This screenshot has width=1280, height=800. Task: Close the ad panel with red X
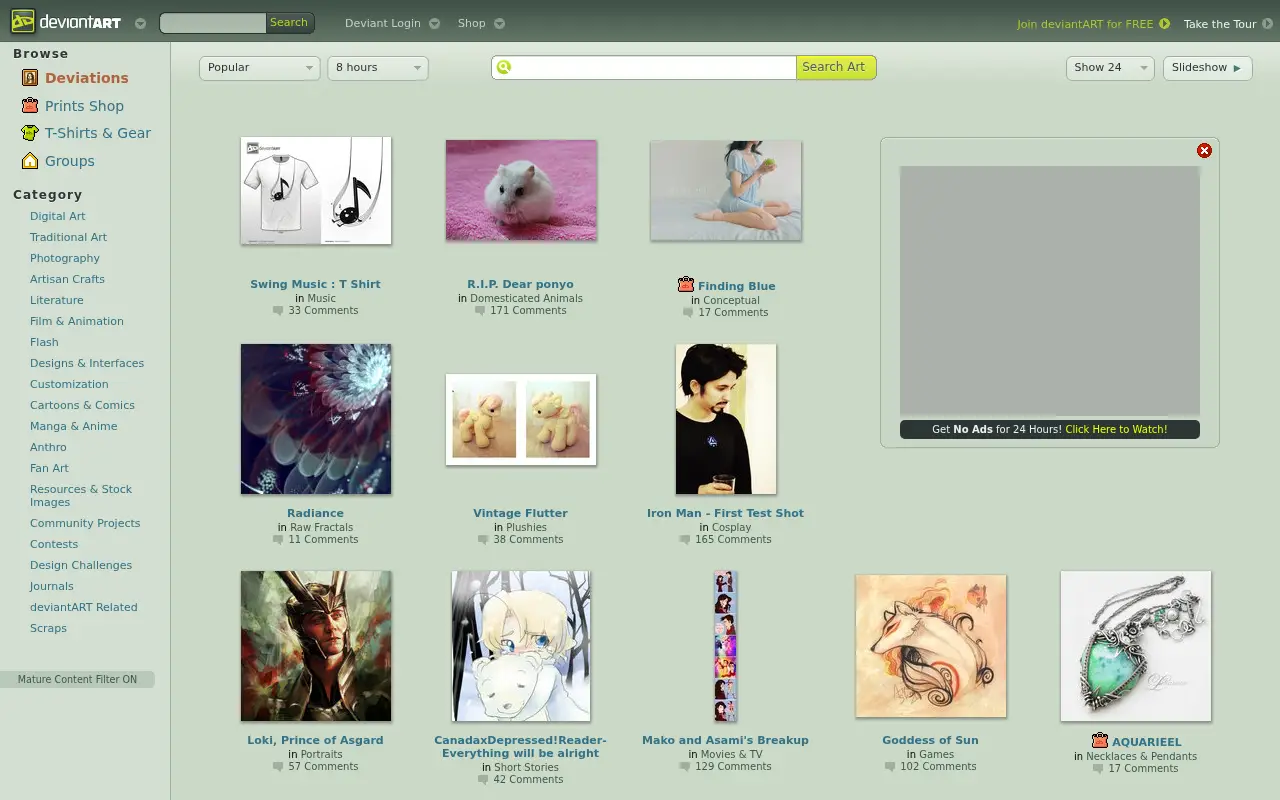pyautogui.click(x=1204, y=150)
